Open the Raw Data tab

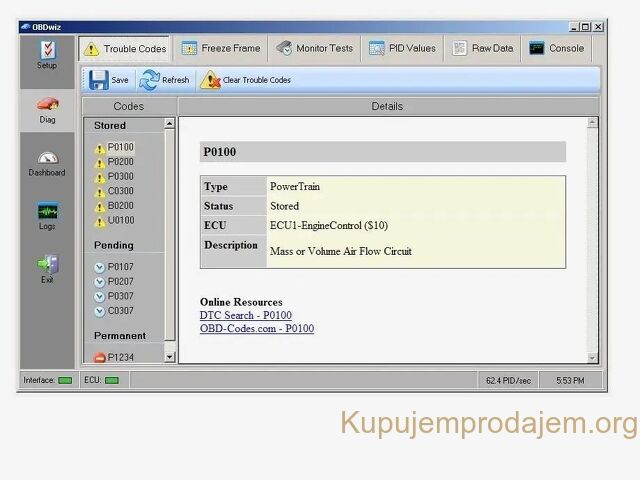pyautogui.click(x=483, y=48)
